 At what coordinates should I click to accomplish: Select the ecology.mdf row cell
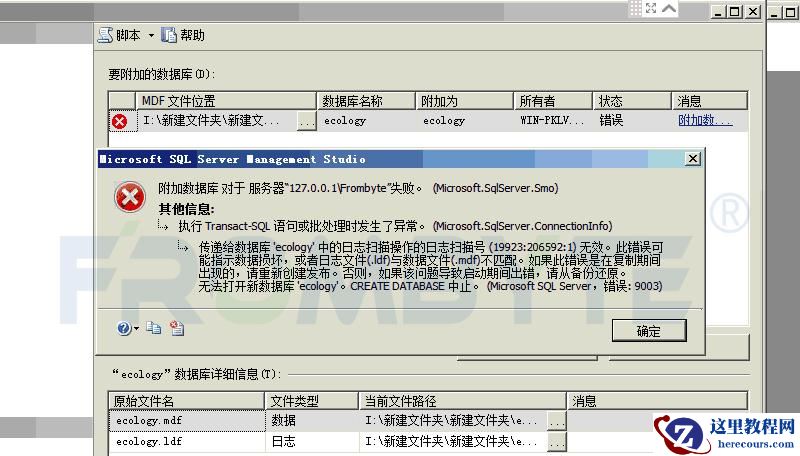187,421
